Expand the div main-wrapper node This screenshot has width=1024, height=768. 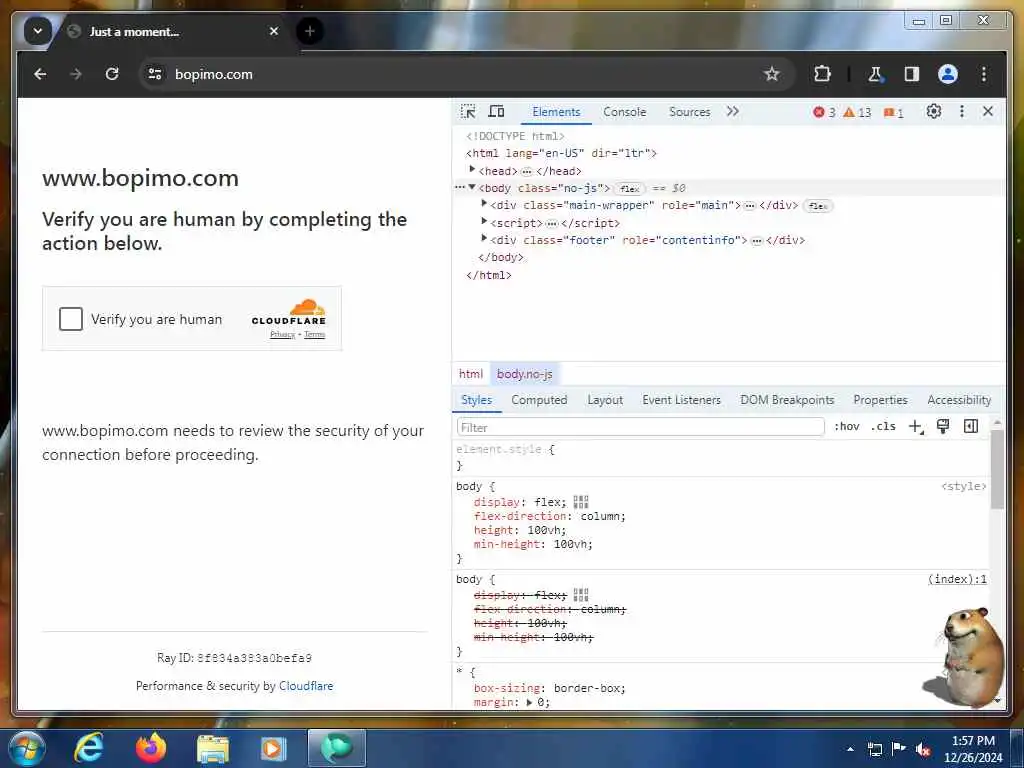tap(484, 204)
